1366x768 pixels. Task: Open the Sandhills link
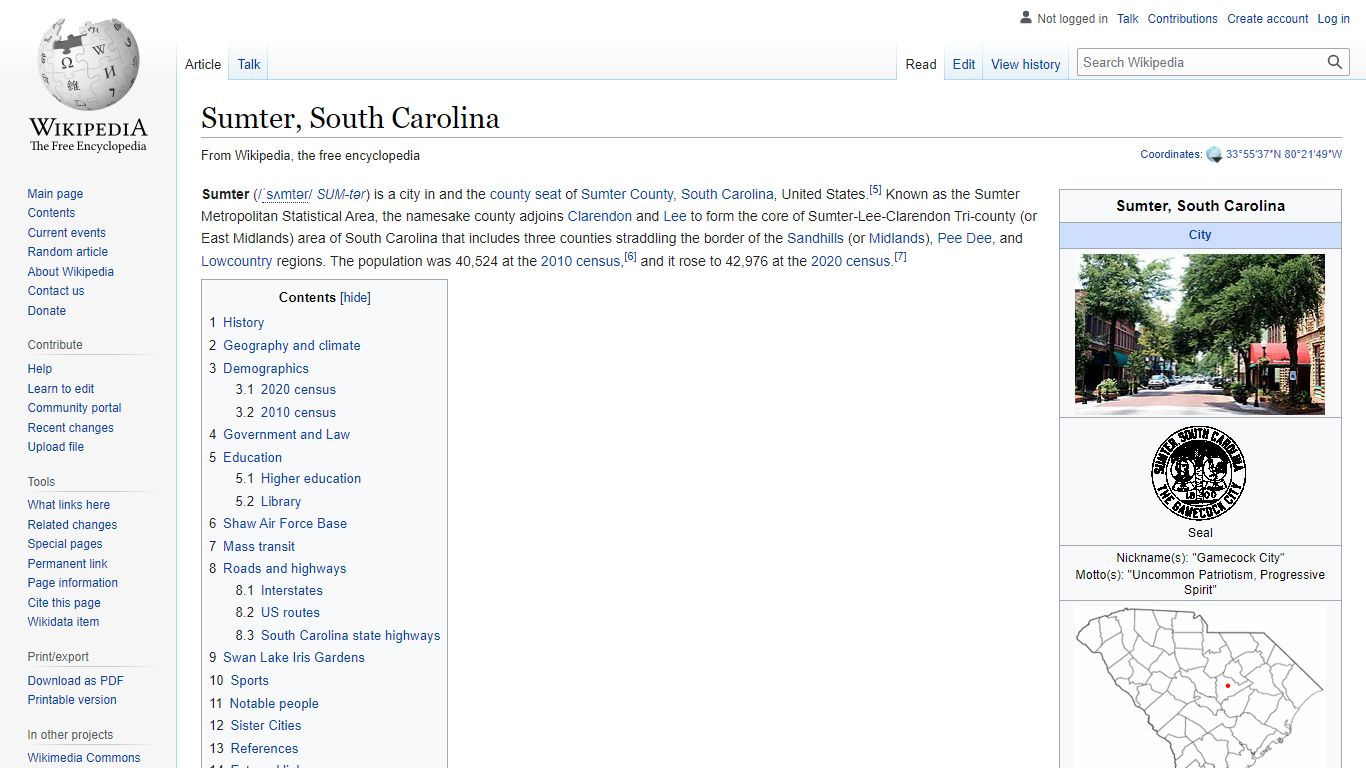(x=815, y=238)
